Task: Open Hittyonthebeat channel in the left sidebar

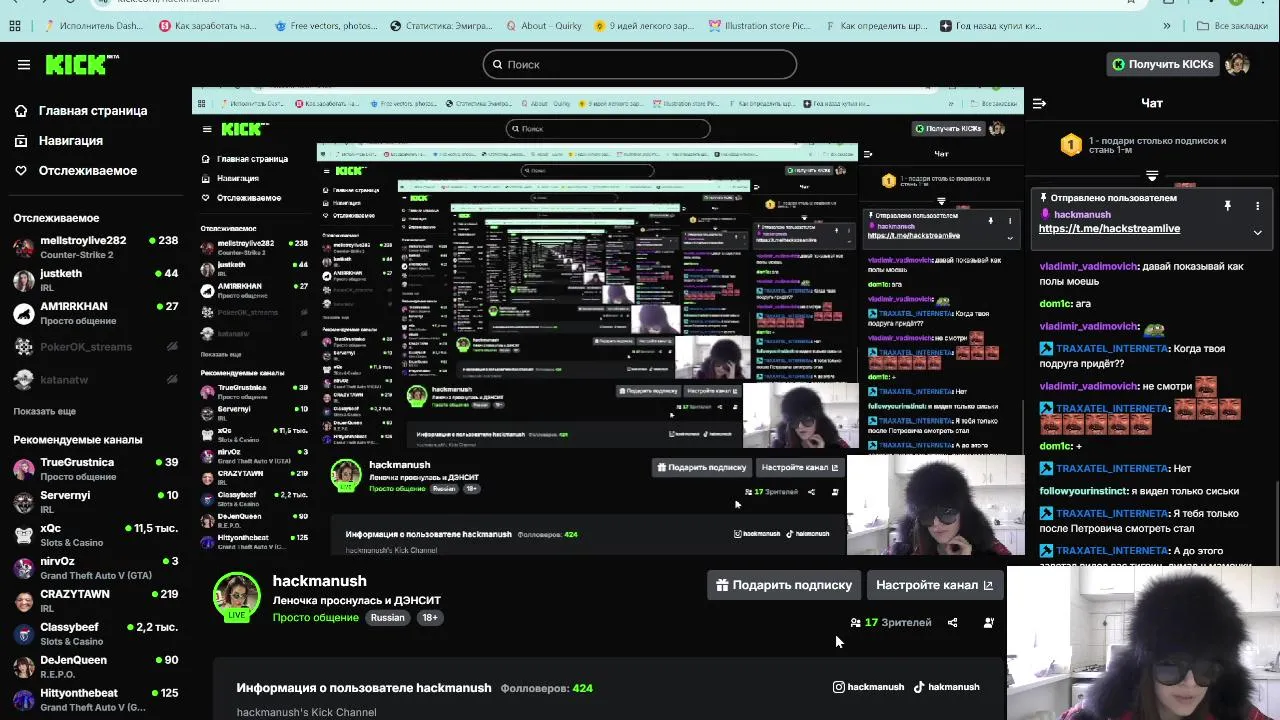Action: [x=95, y=700]
